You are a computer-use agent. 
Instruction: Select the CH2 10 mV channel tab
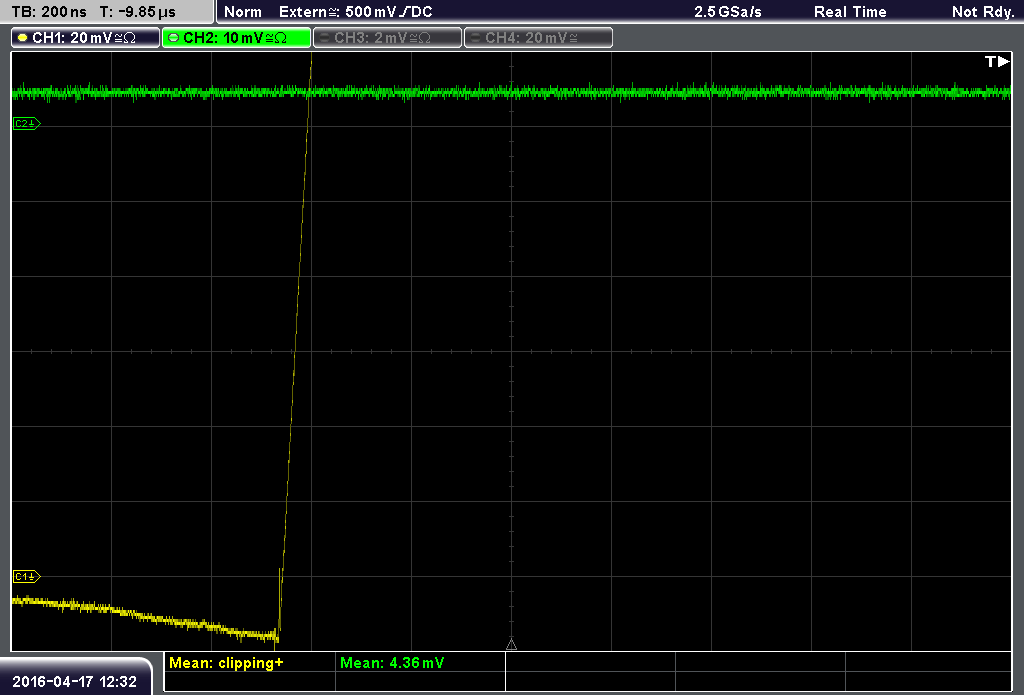click(236, 38)
